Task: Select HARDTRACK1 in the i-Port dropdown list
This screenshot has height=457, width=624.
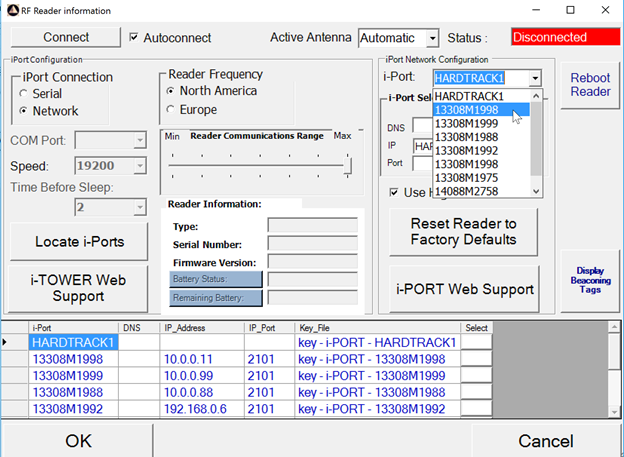Action: [x=482, y=96]
